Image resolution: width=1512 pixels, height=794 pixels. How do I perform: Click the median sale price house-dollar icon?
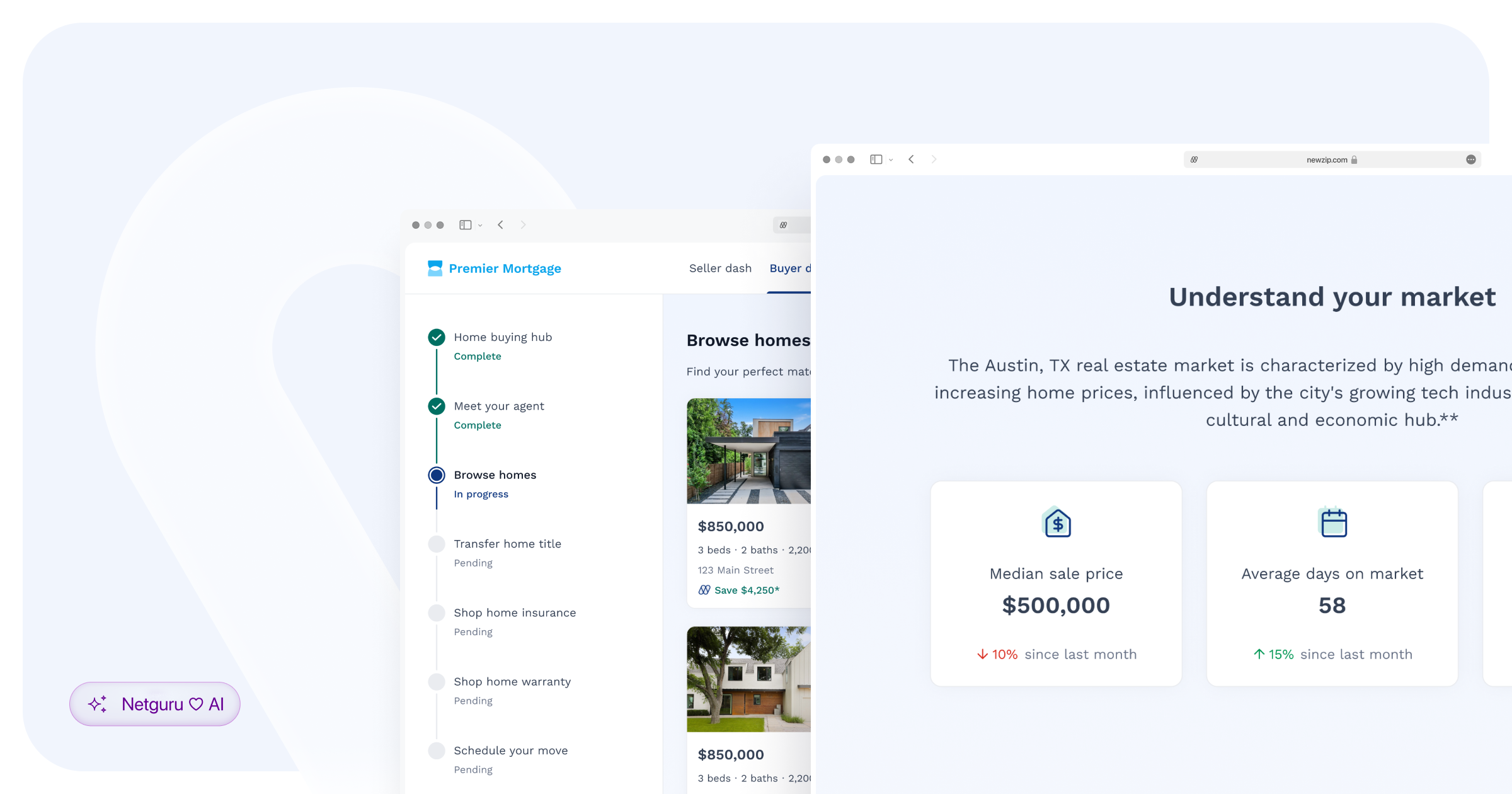[1056, 521]
